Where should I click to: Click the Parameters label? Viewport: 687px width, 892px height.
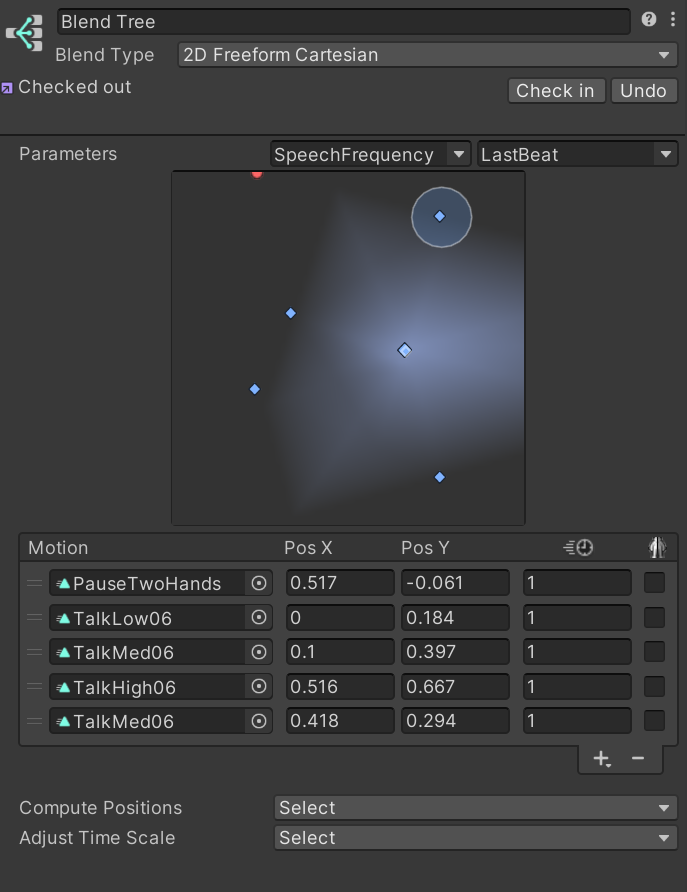point(68,154)
